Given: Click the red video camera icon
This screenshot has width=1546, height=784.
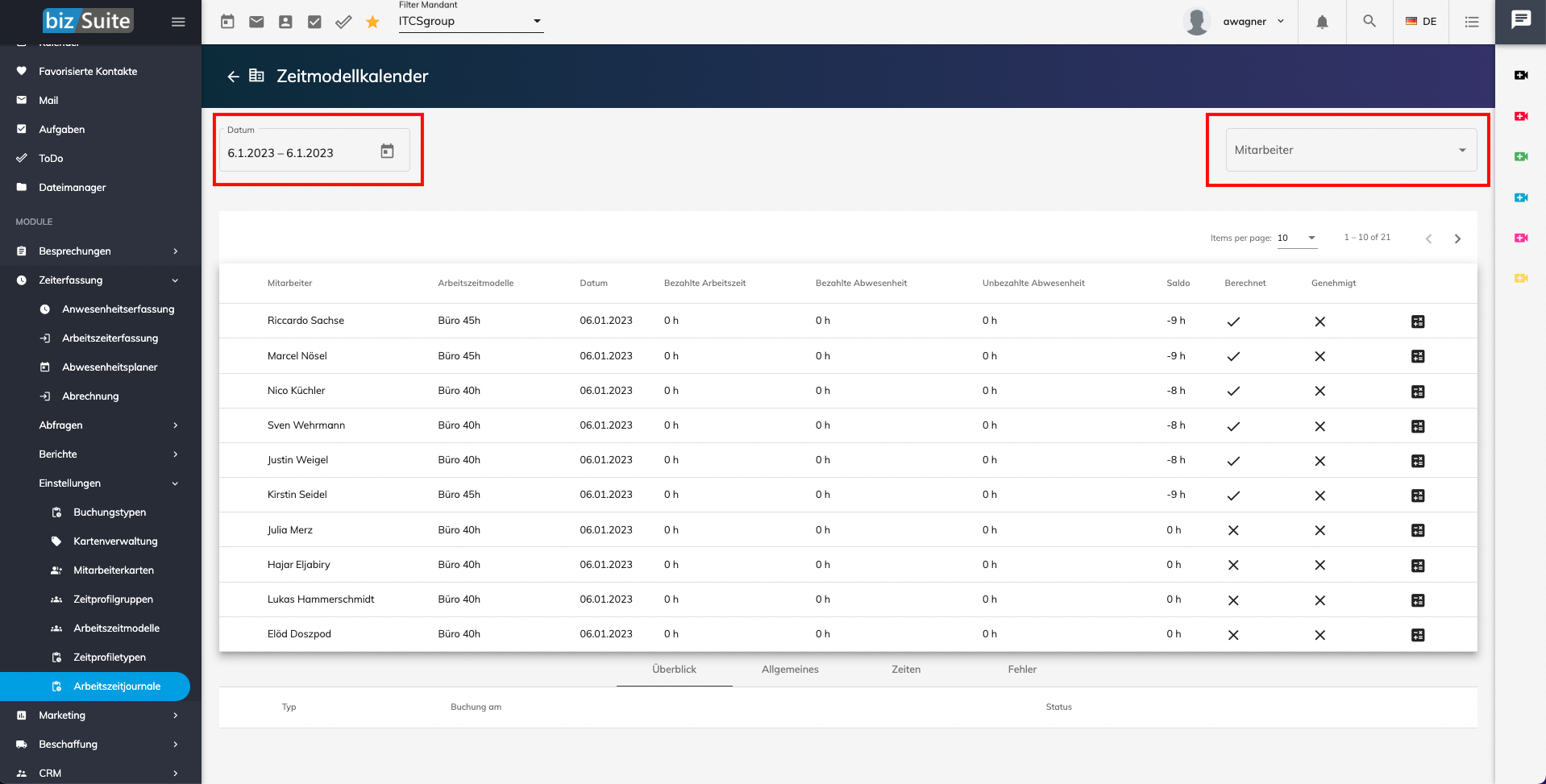Looking at the screenshot, I should [1521, 116].
